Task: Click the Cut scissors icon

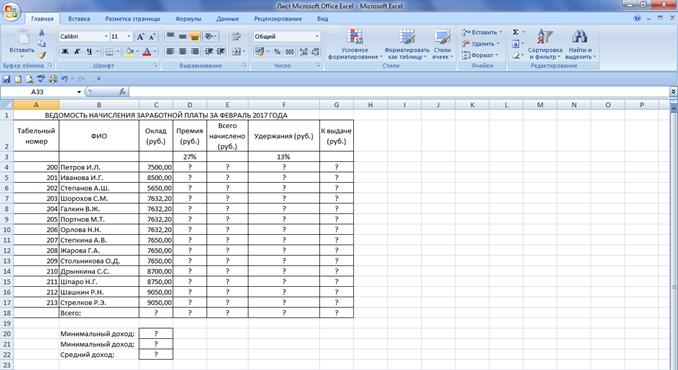Action: pos(42,33)
